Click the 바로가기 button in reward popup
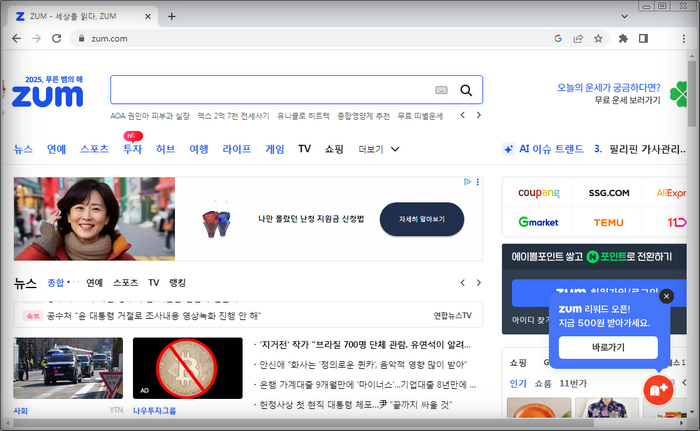Image resolution: width=700 pixels, height=431 pixels. pos(608,347)
